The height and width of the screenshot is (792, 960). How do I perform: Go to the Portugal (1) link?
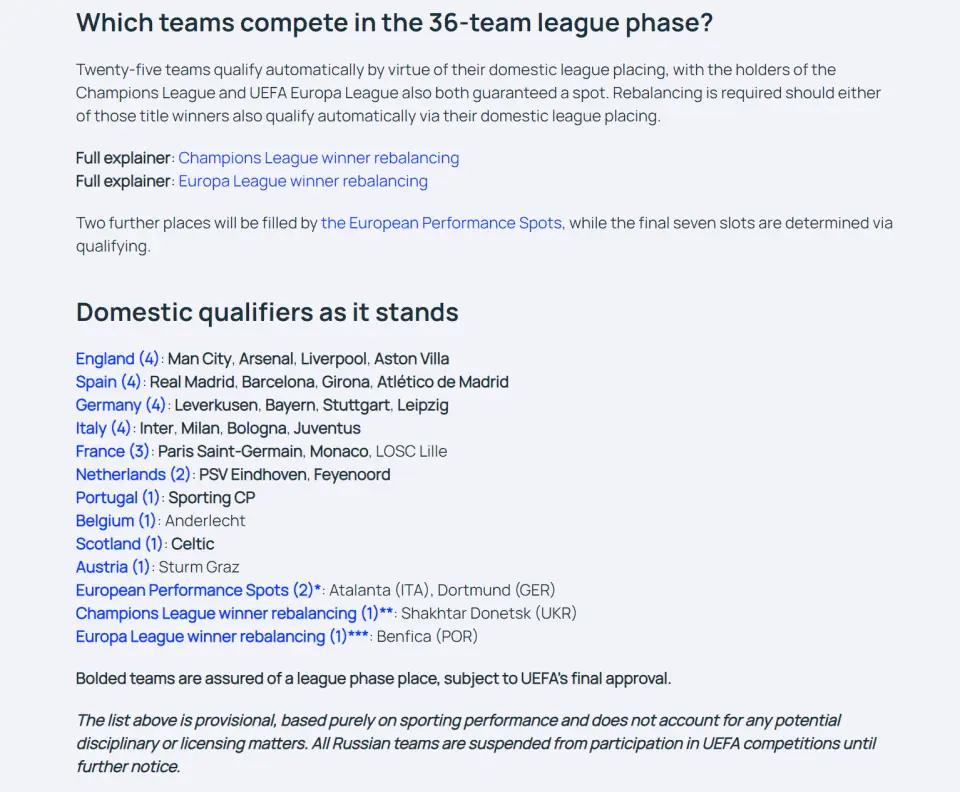pos(118,498)
